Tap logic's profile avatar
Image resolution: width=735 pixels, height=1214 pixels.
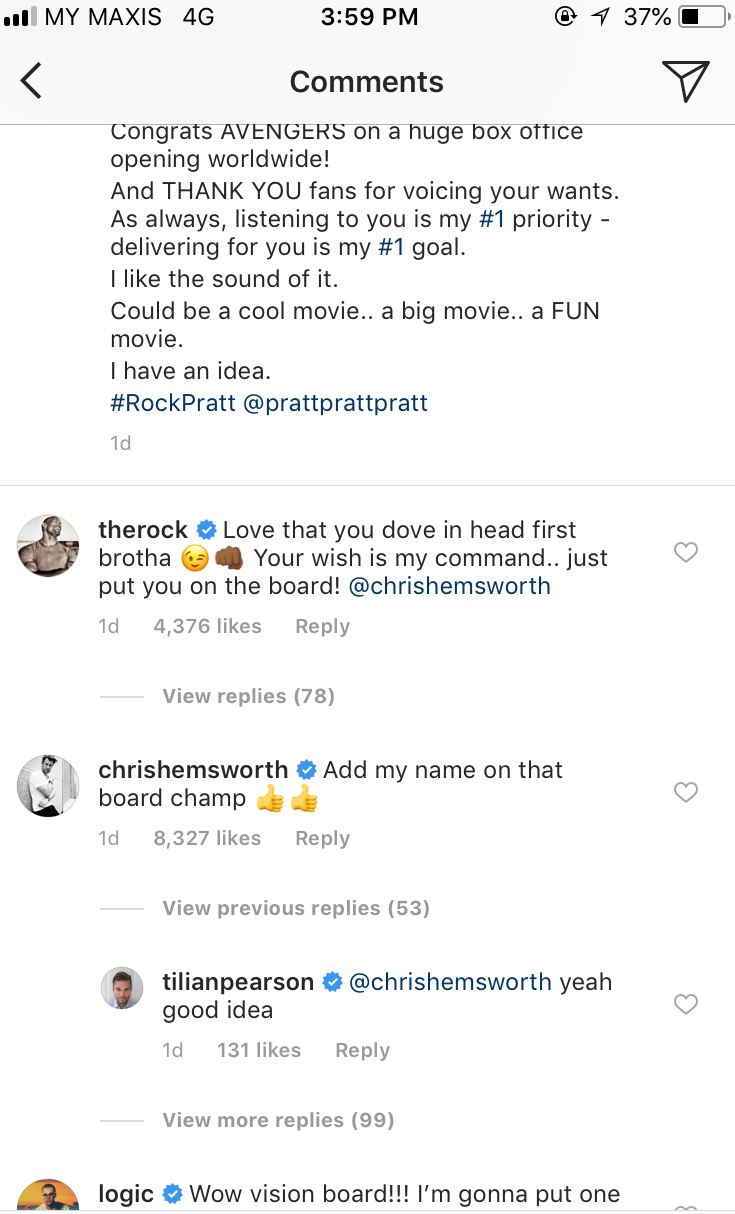(48, 1198)
